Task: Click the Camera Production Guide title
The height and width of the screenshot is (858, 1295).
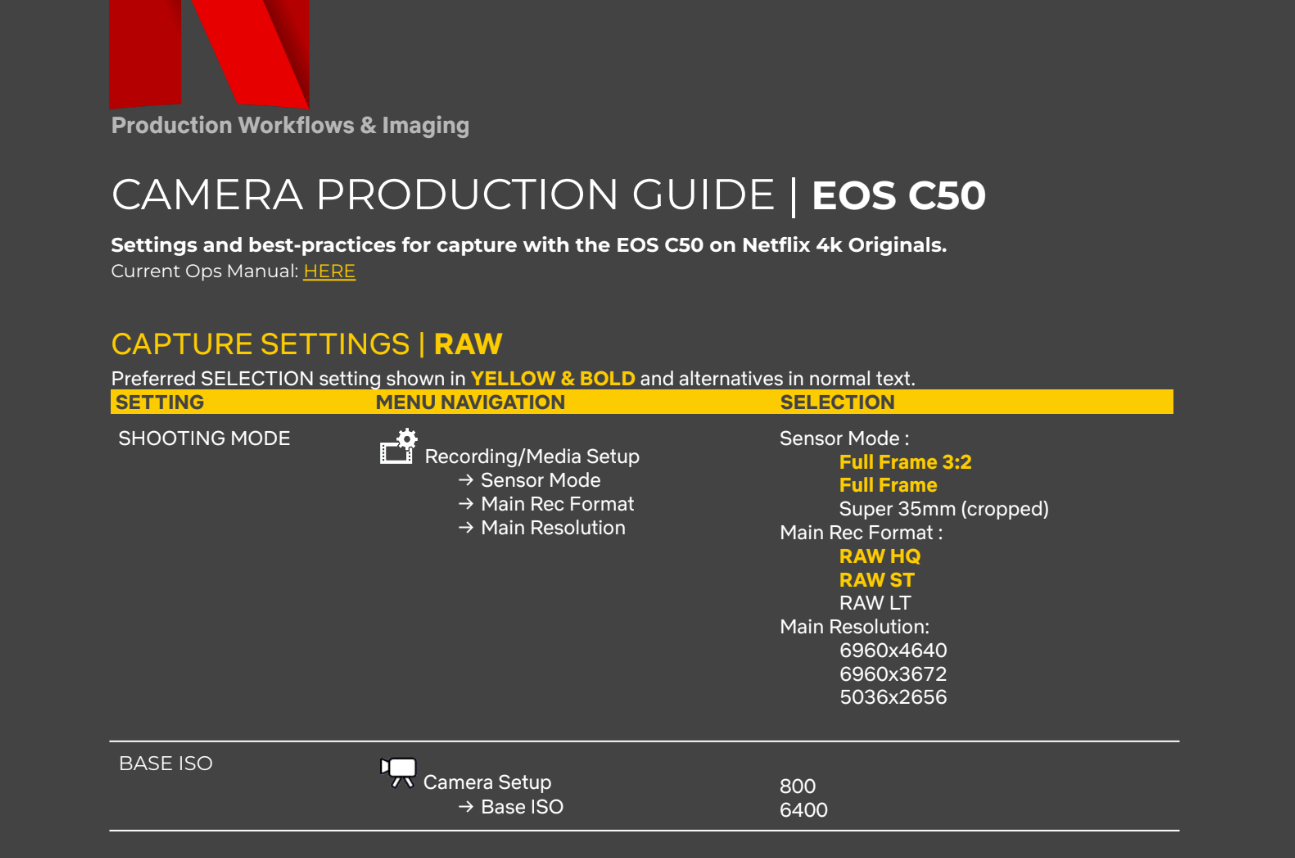Action: tap(548, 195)
